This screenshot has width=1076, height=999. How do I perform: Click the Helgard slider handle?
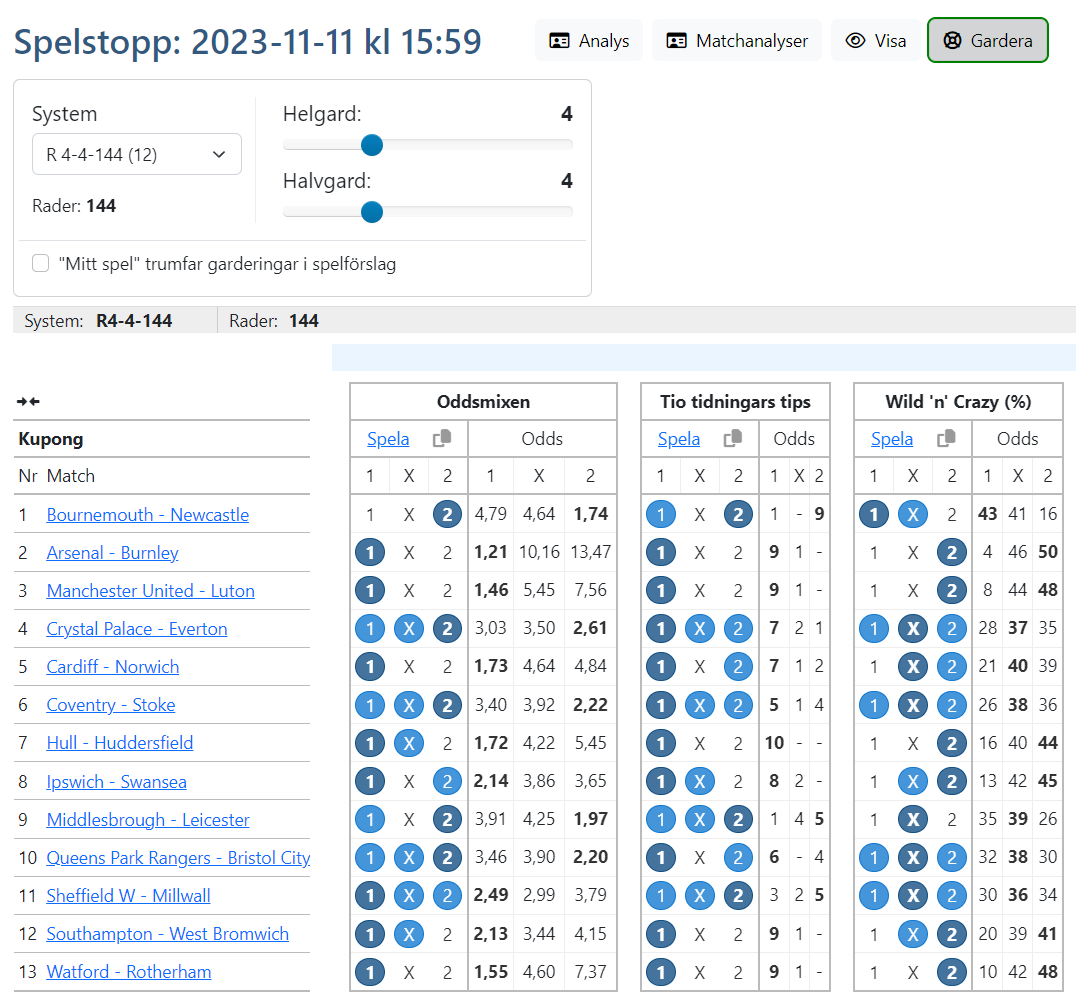point(372,145)
